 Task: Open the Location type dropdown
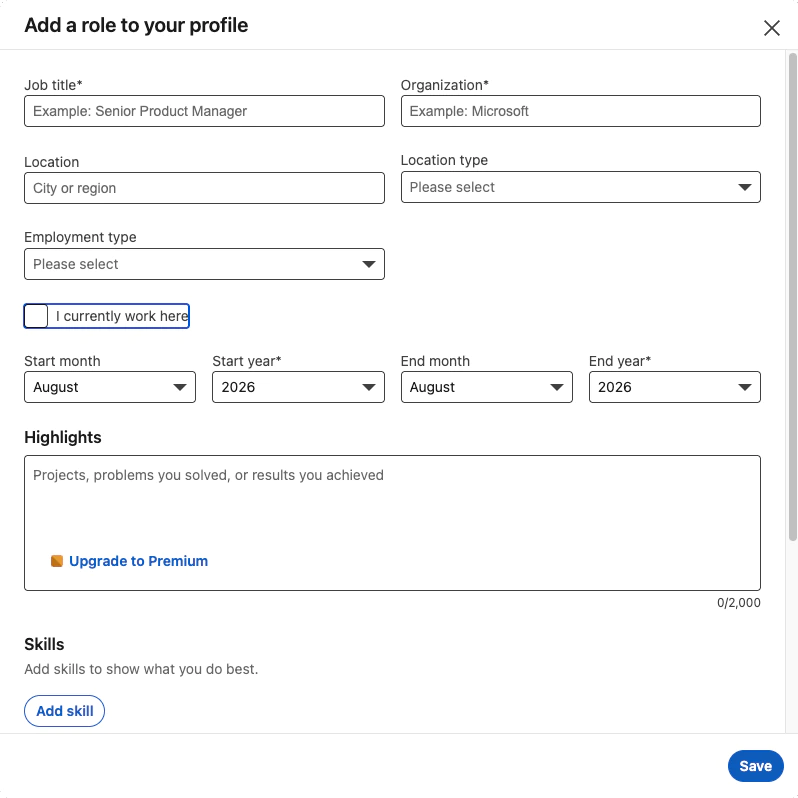click(x=581, y=187)
